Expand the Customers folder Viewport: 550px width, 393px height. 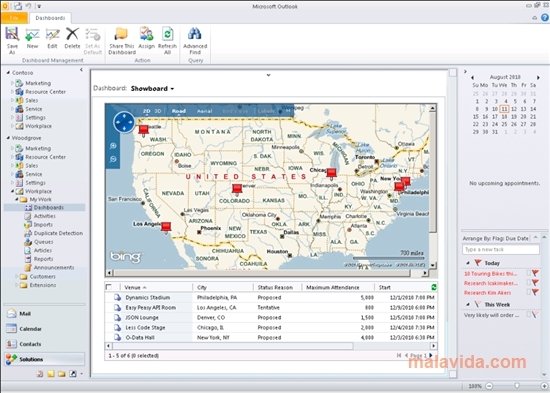16,277
